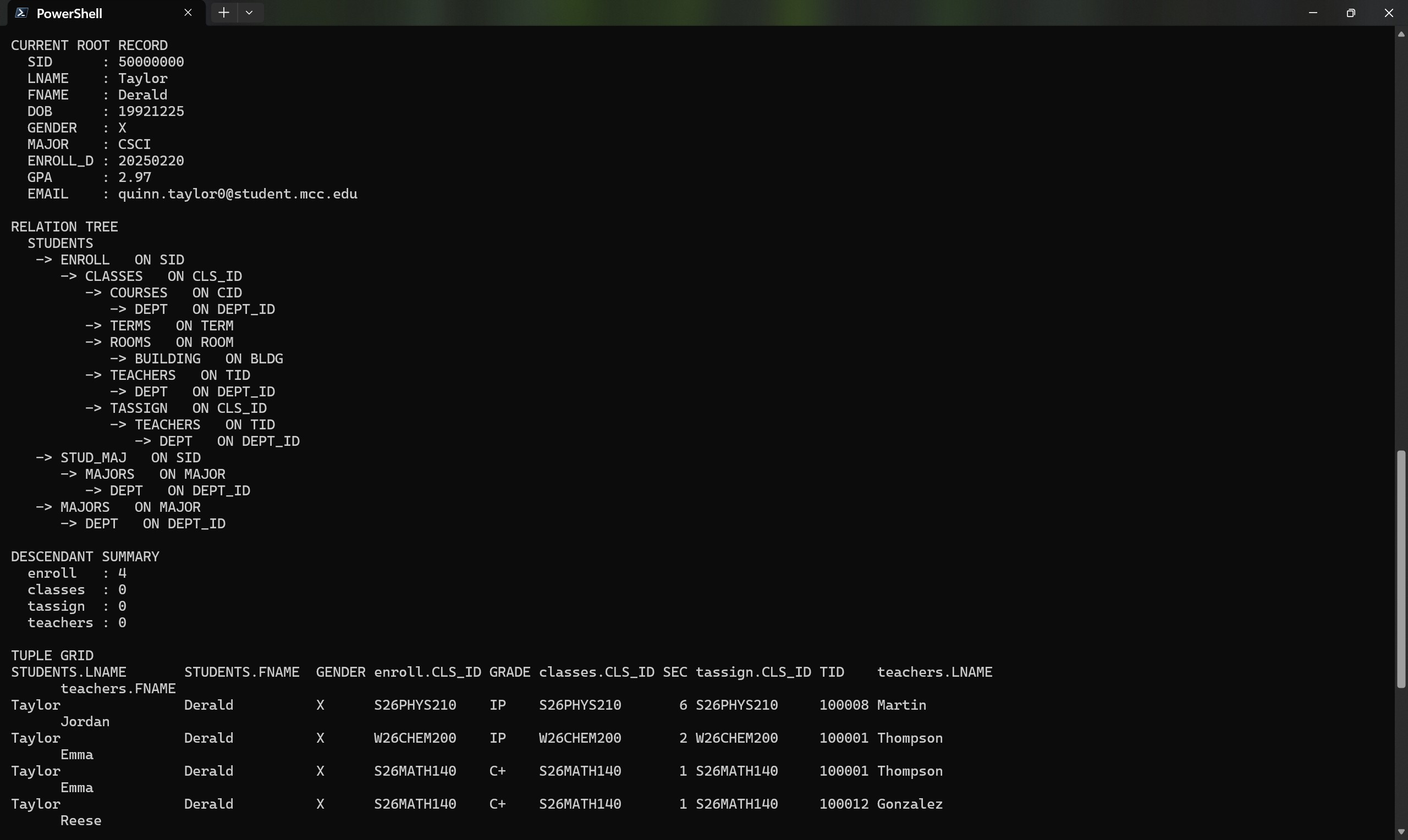
Task: Click the teachers.LNAME column header
Action: pyautogui.click(x=934, y=672)
